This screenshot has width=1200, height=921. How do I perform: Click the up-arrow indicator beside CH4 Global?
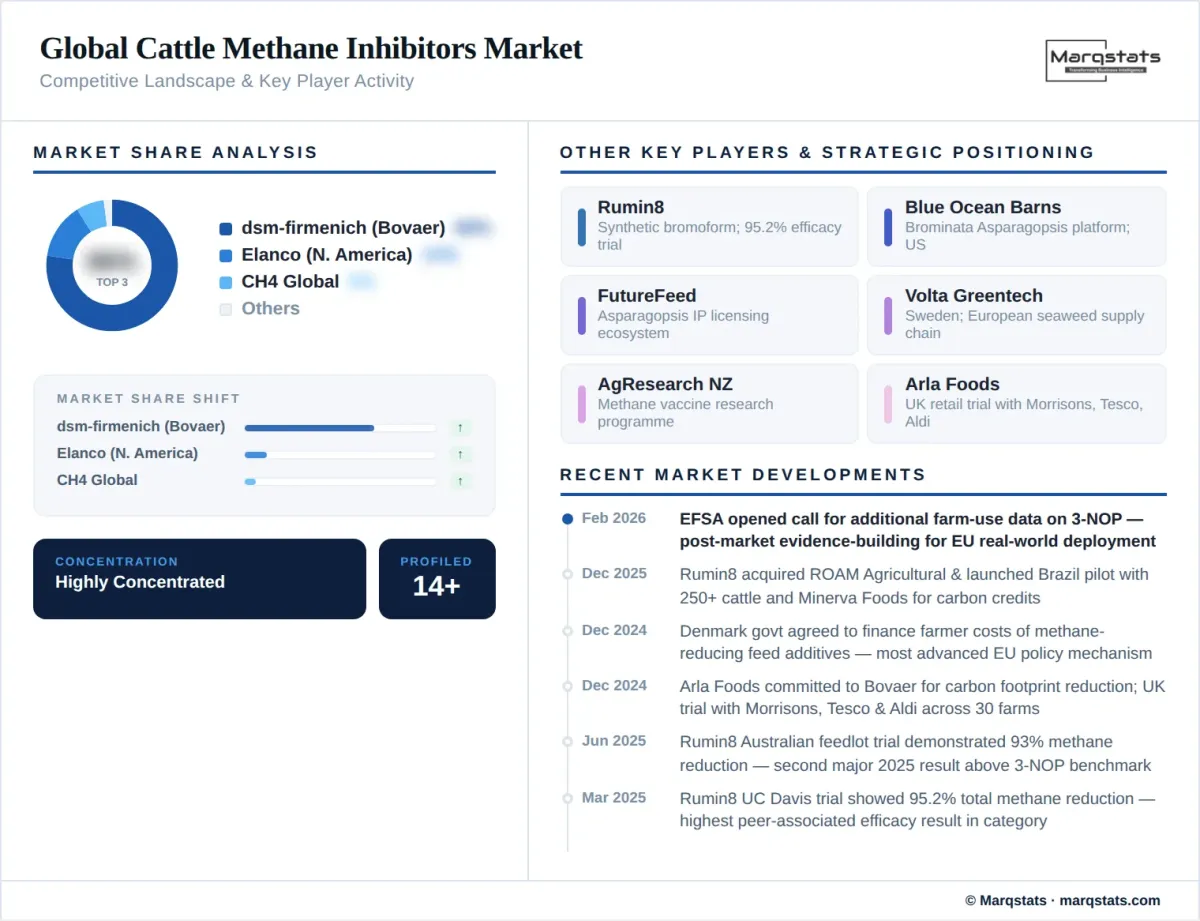[460, 481]
